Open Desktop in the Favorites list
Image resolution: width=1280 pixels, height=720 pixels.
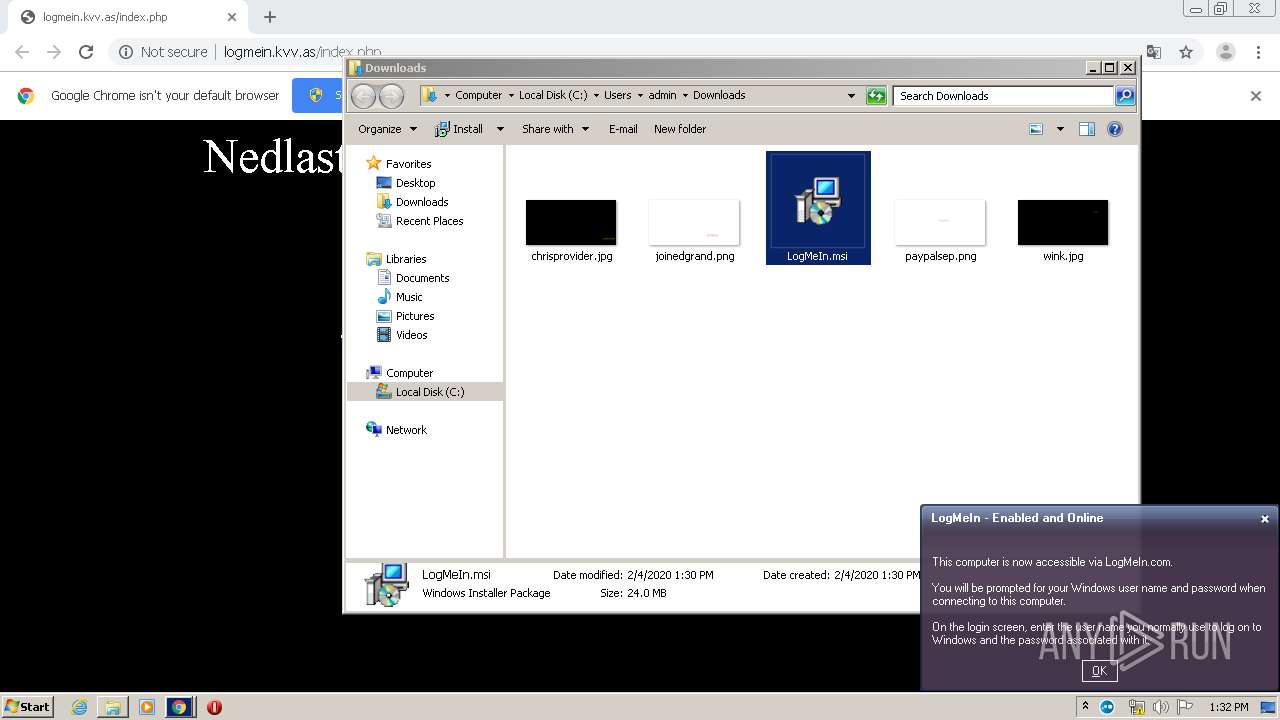pos(415,183)
